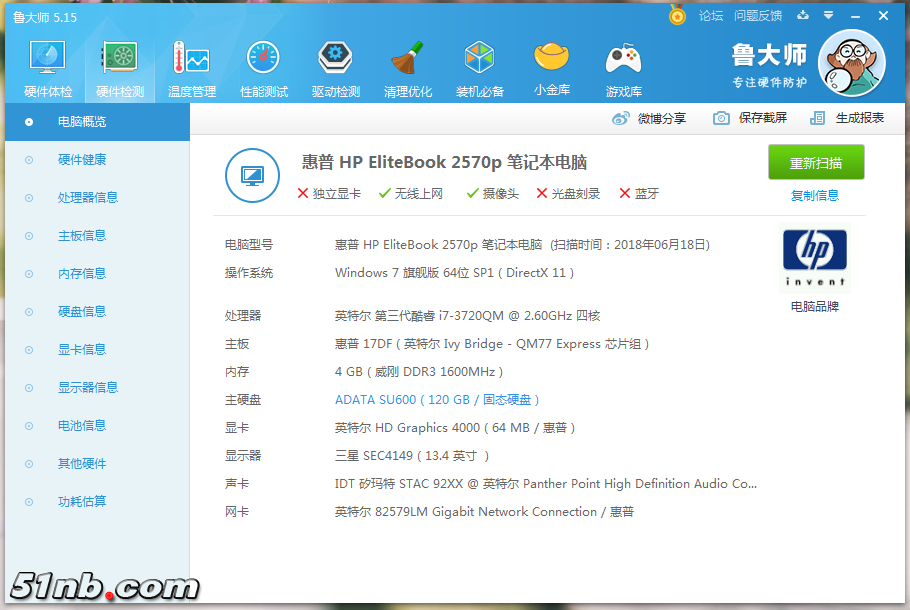Go to 显卡信息 in the sidebar

pos(81,350)
